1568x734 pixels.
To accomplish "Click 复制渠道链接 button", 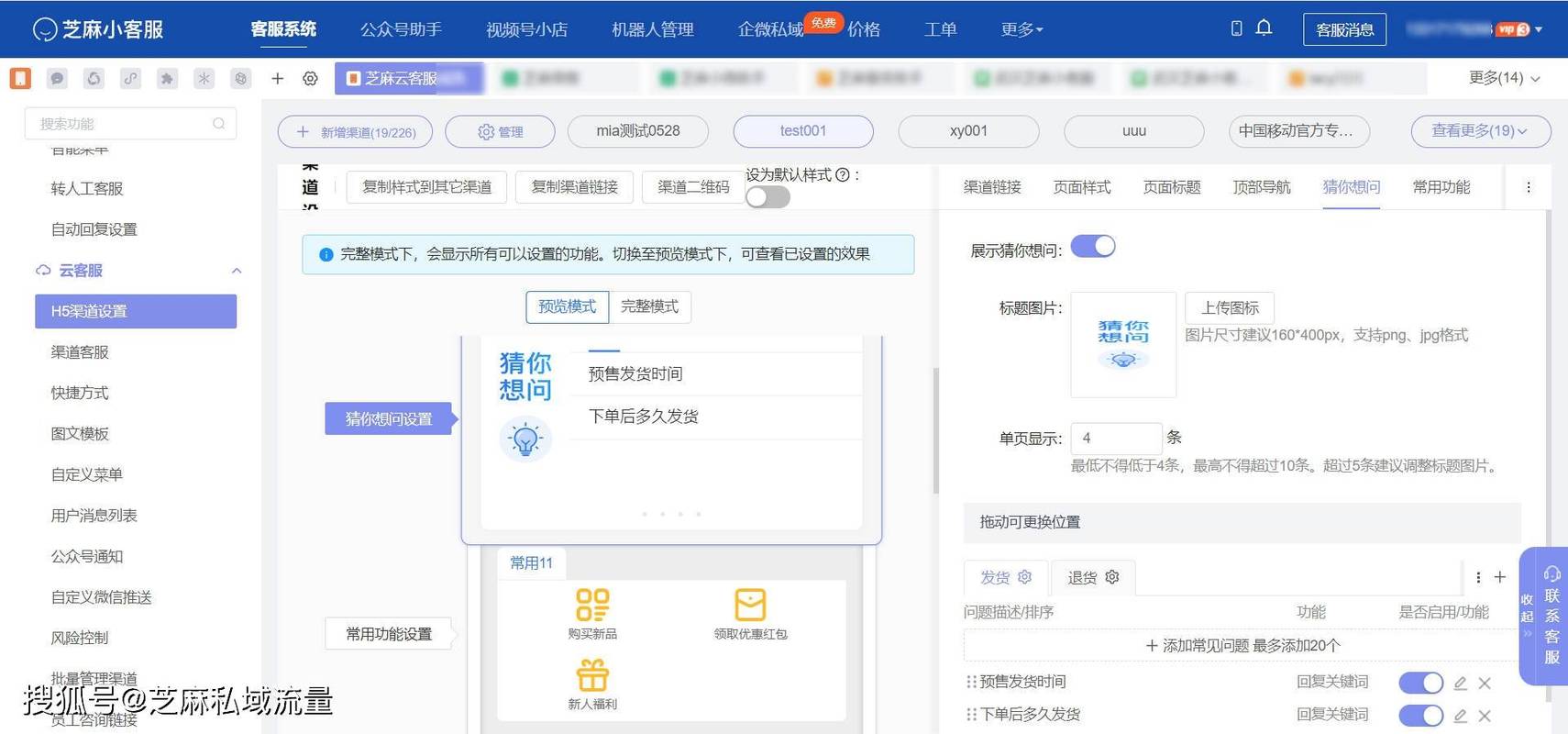I will coord(575,187).
